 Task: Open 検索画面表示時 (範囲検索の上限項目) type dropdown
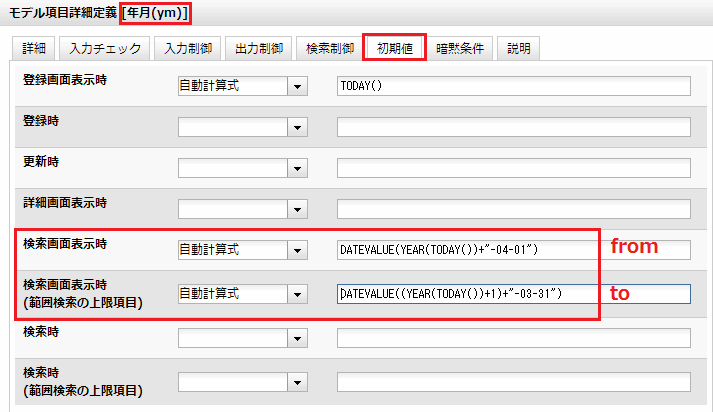coord(243,294)
